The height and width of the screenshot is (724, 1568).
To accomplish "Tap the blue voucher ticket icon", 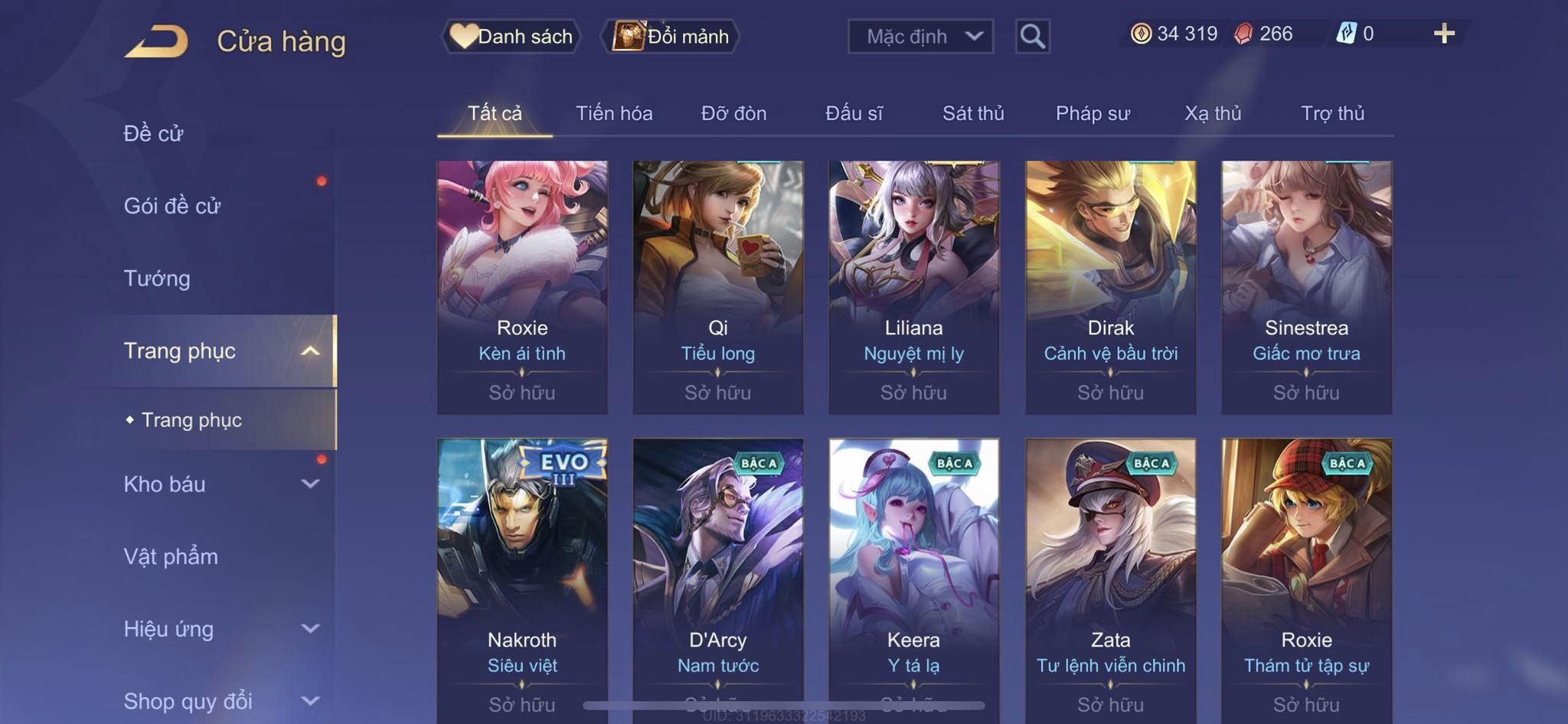I will coord(1346,34).
